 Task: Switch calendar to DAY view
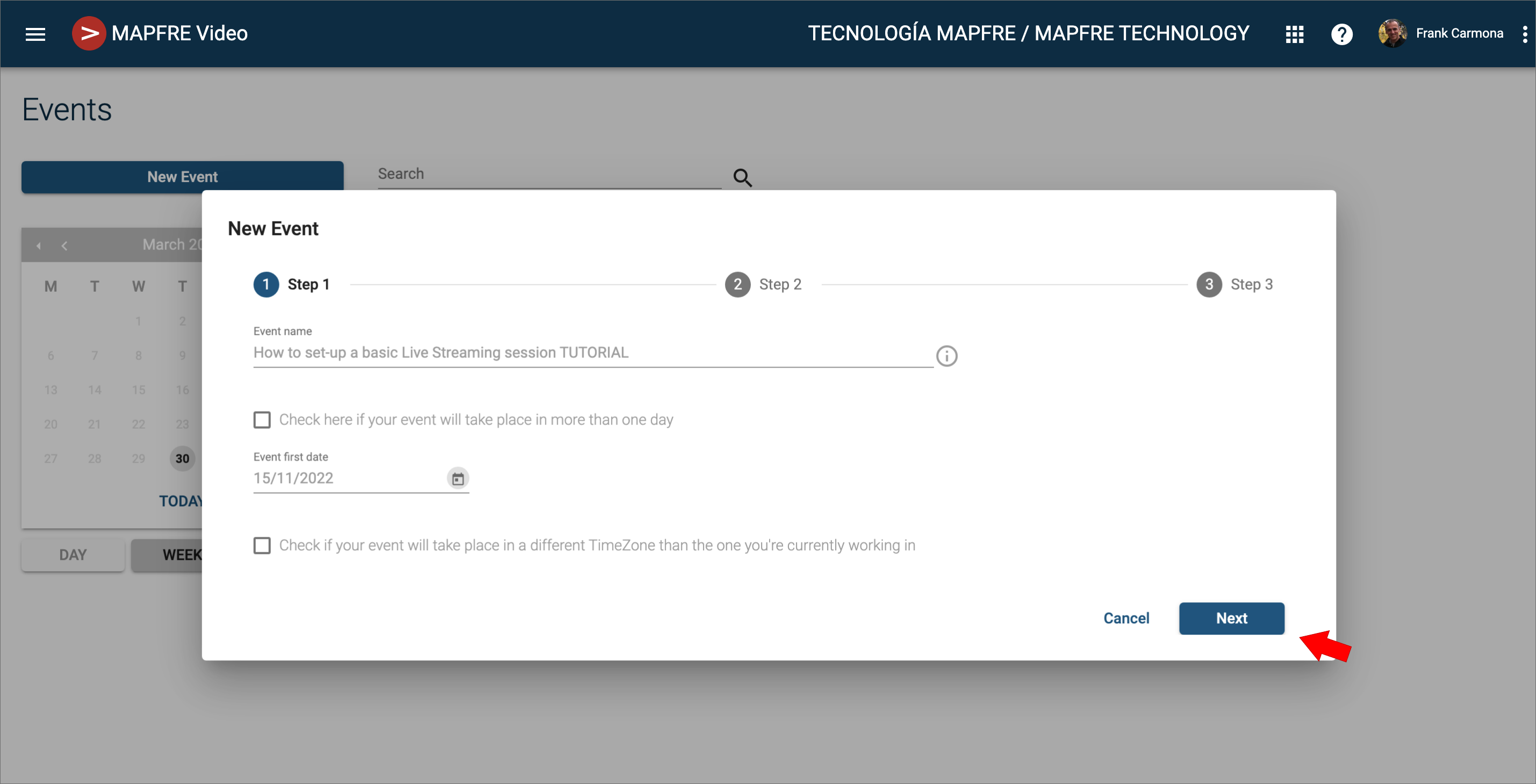tap(73, 555)
